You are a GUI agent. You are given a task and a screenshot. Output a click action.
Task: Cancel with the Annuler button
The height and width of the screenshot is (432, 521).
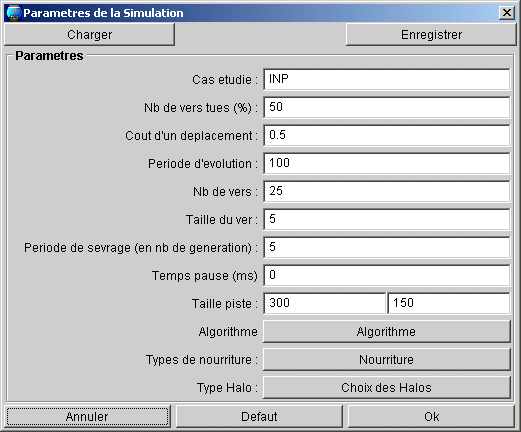[x=87, y=417]
